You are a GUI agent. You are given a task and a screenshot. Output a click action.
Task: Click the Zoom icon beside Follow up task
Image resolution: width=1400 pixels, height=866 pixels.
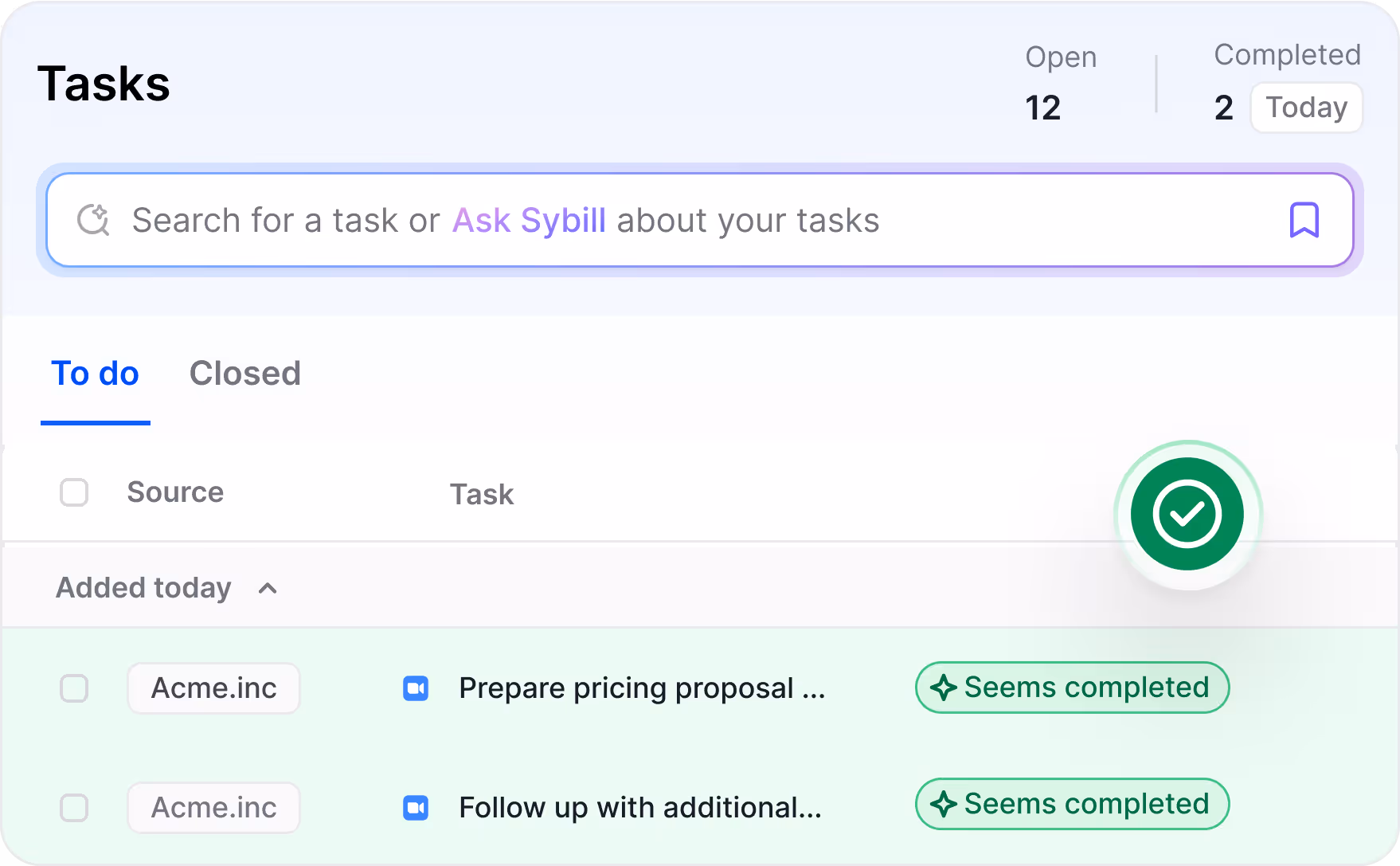(416, 808)
